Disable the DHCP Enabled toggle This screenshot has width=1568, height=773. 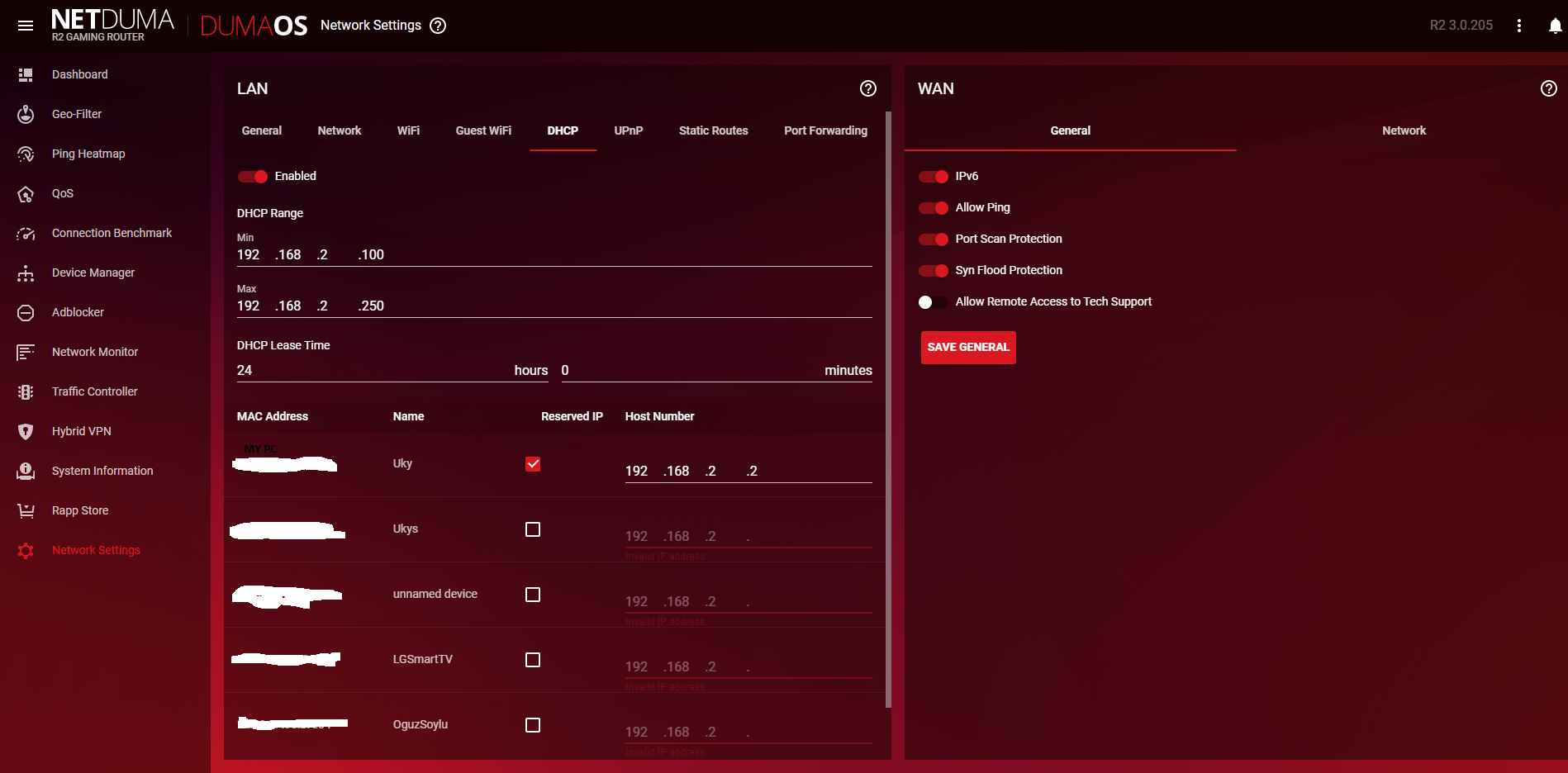point(253,177)
